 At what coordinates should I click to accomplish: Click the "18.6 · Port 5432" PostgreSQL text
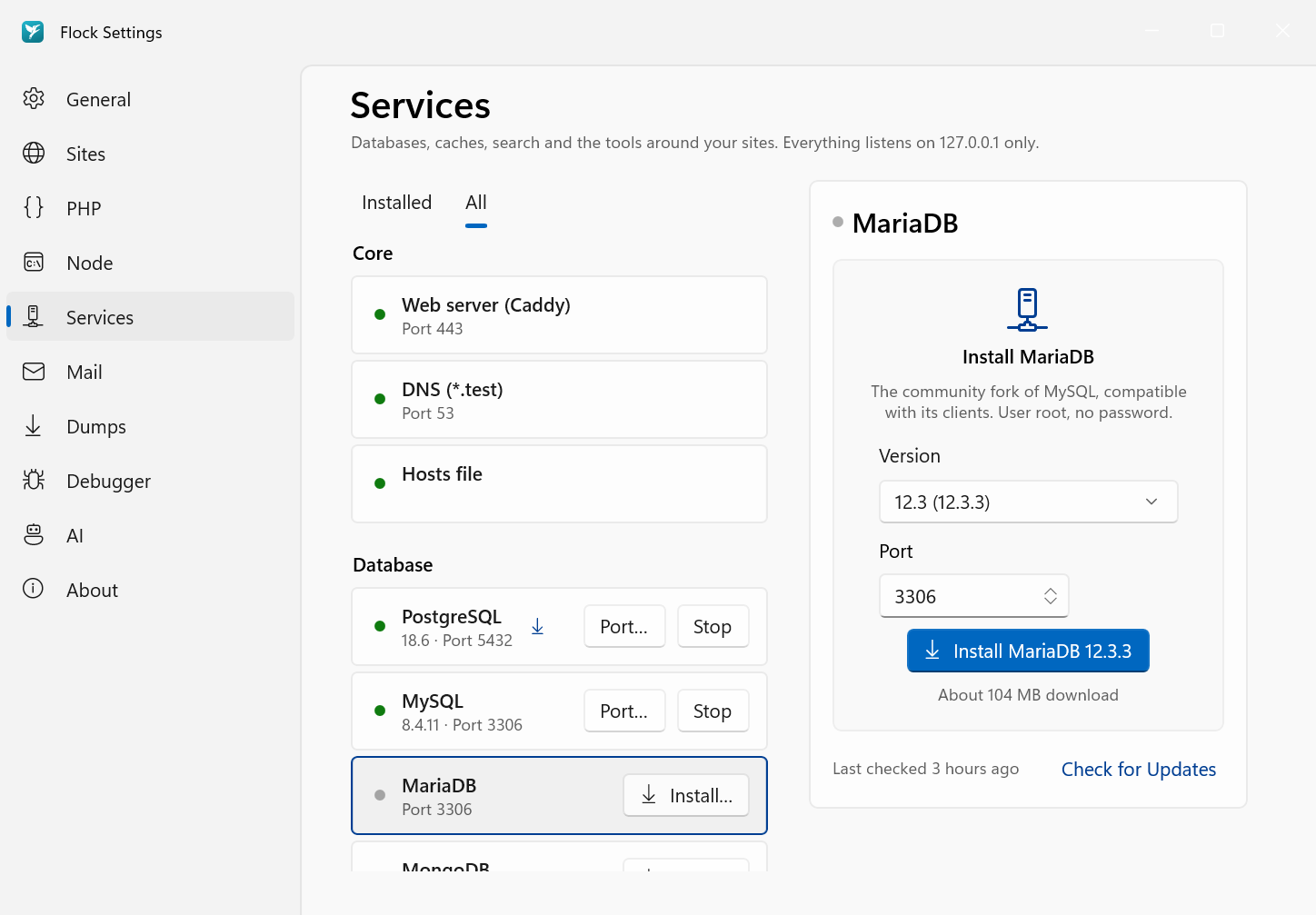[x=456, y=641]
